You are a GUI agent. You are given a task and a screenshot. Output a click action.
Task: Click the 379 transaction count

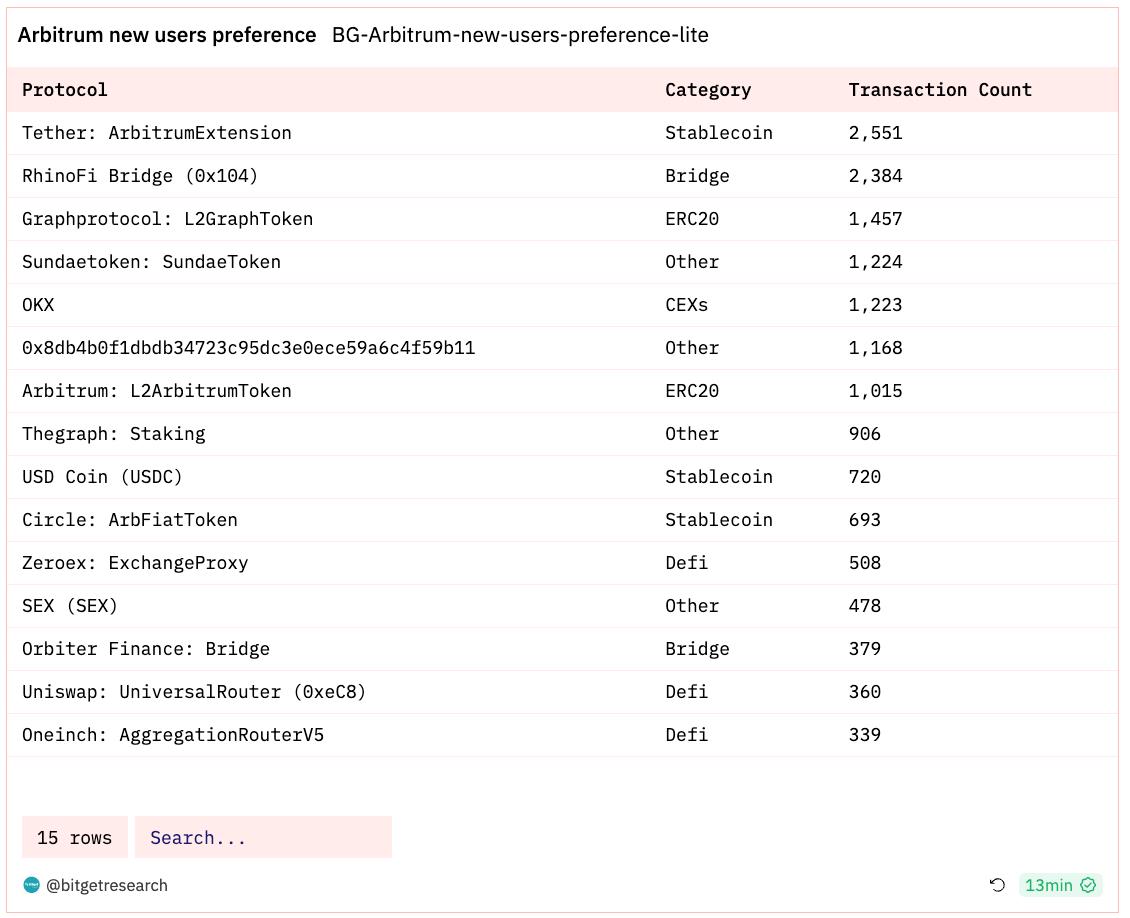(864, 649)
